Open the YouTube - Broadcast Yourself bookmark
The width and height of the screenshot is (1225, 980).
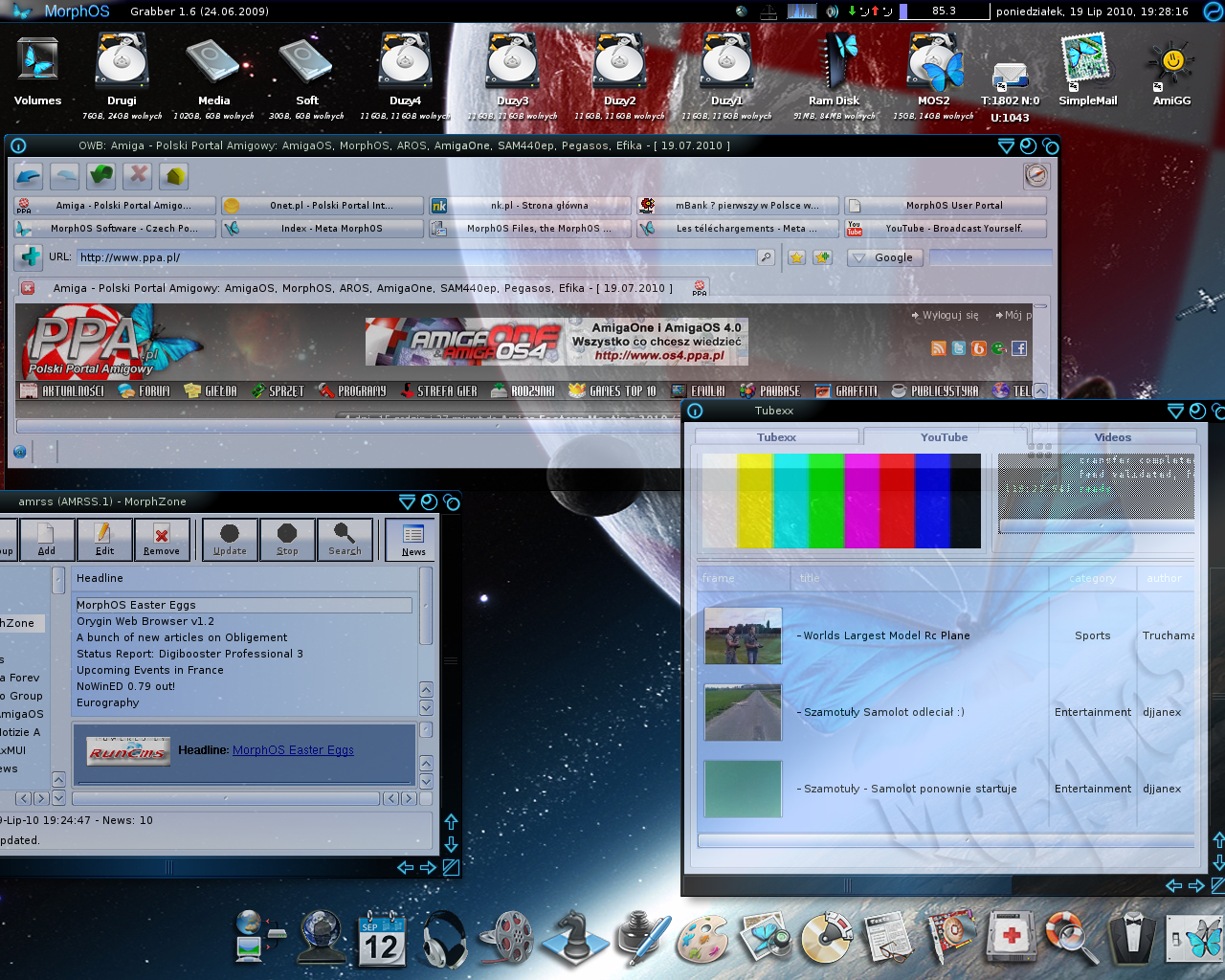coord(946,229)
